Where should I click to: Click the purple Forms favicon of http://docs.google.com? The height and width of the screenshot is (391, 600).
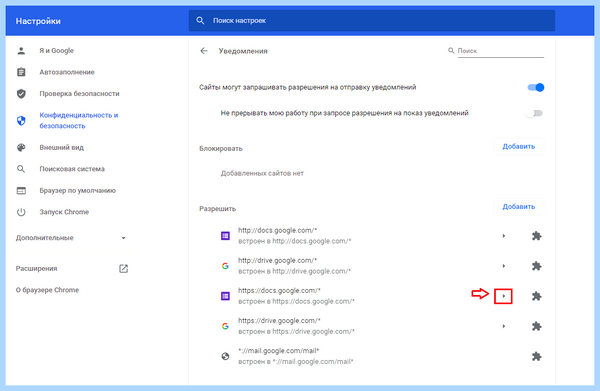click(x=225, y=236)
